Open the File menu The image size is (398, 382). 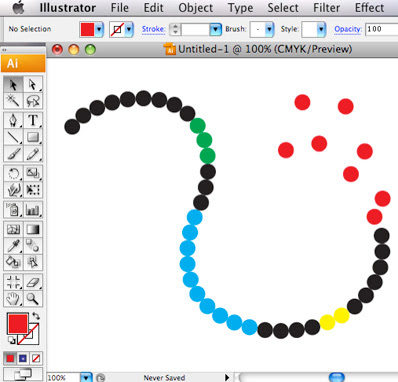pyautogui.click(x=119, y=8)
